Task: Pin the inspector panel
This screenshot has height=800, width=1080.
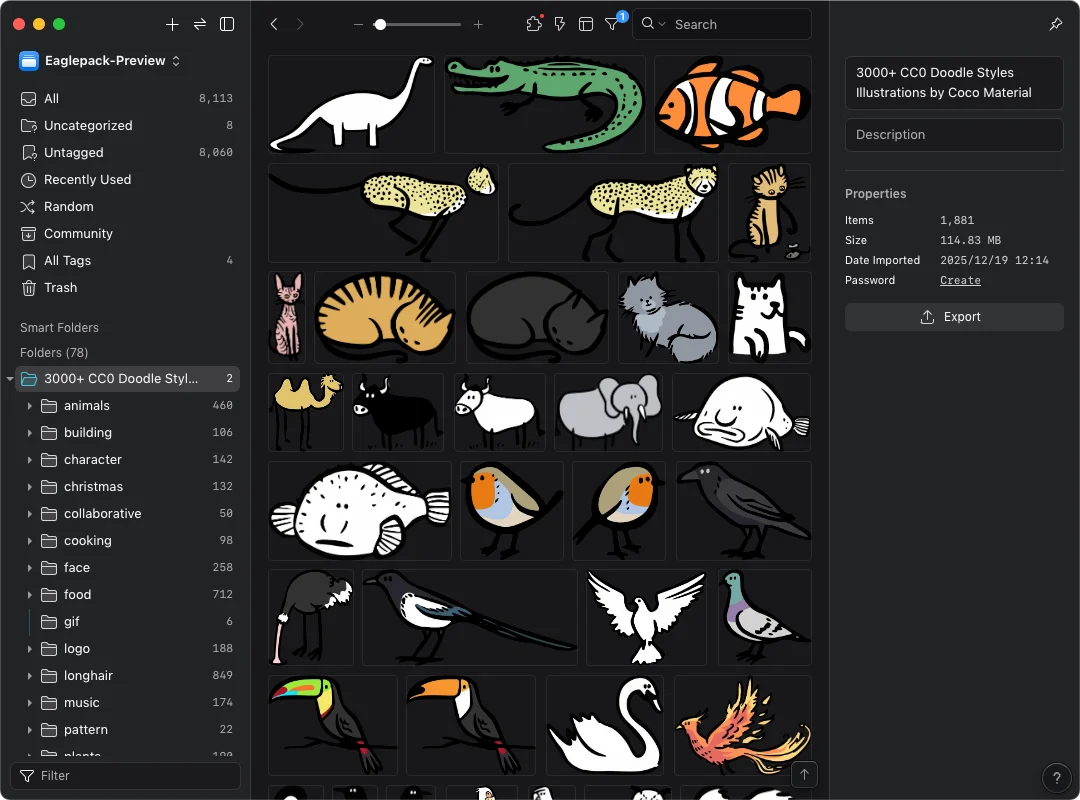Action: pyautogui.click(x=1056, y=24)
